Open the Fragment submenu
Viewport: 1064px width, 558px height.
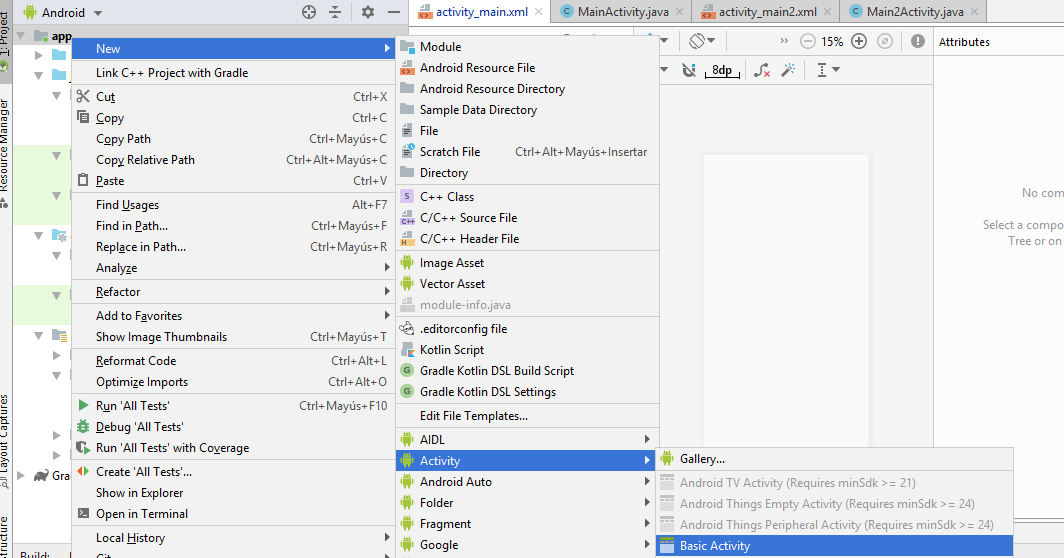point(527,524)
